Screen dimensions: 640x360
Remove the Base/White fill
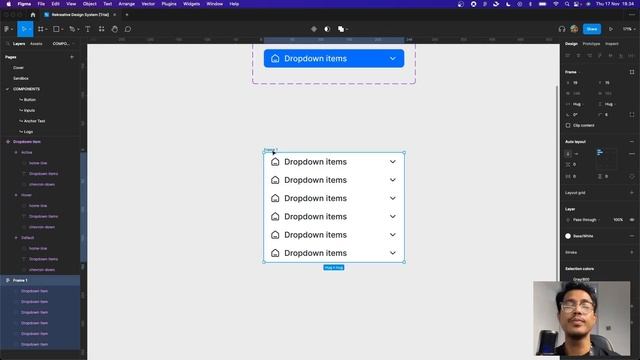click(632, 236)
